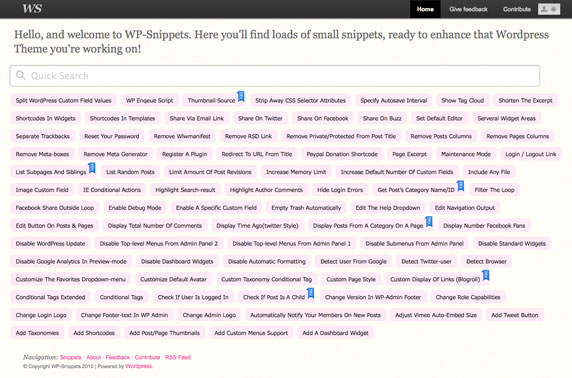The height and width of the screenshot is (378, 572).
Task: Select Disable Standard Widgets snippet
Action: 512,243
